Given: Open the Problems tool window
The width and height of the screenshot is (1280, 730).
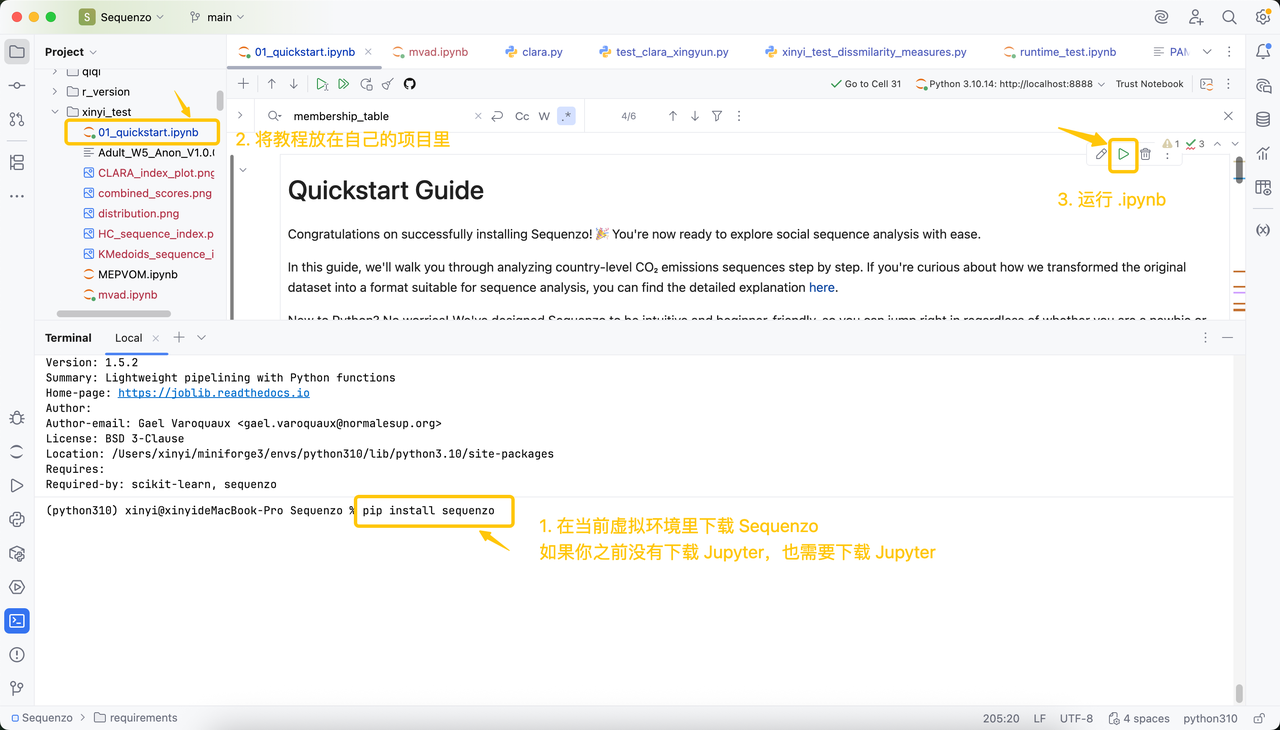Looking at the screenshot, I should click(17, 655).
